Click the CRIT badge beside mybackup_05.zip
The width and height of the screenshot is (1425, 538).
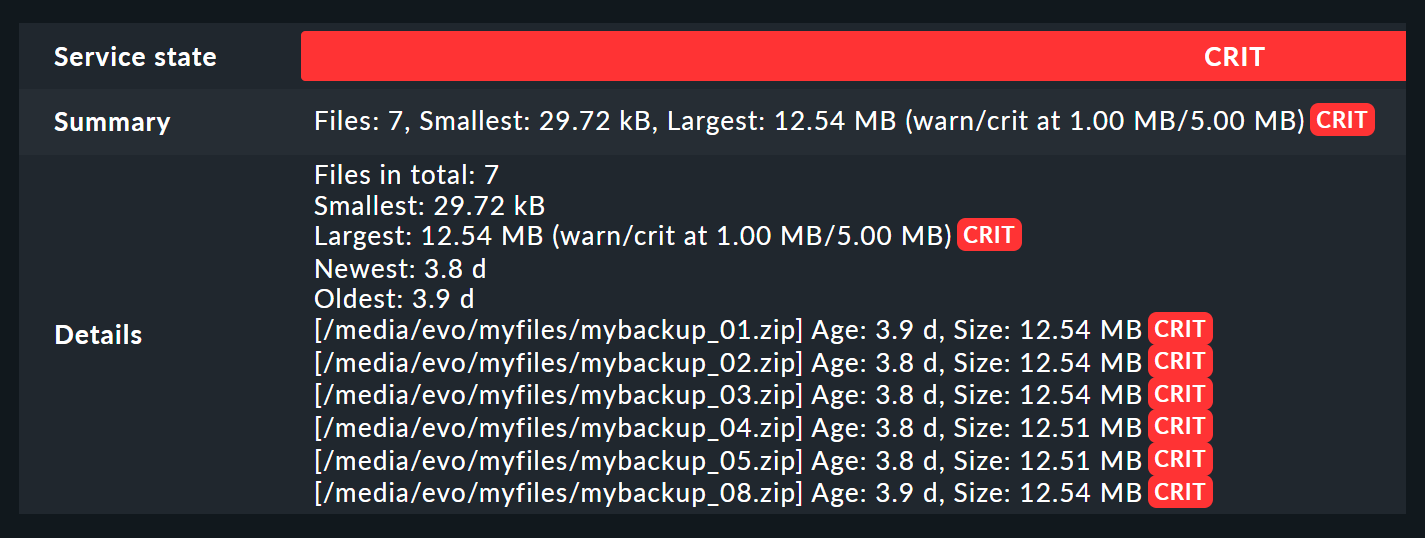[1180, 459]
